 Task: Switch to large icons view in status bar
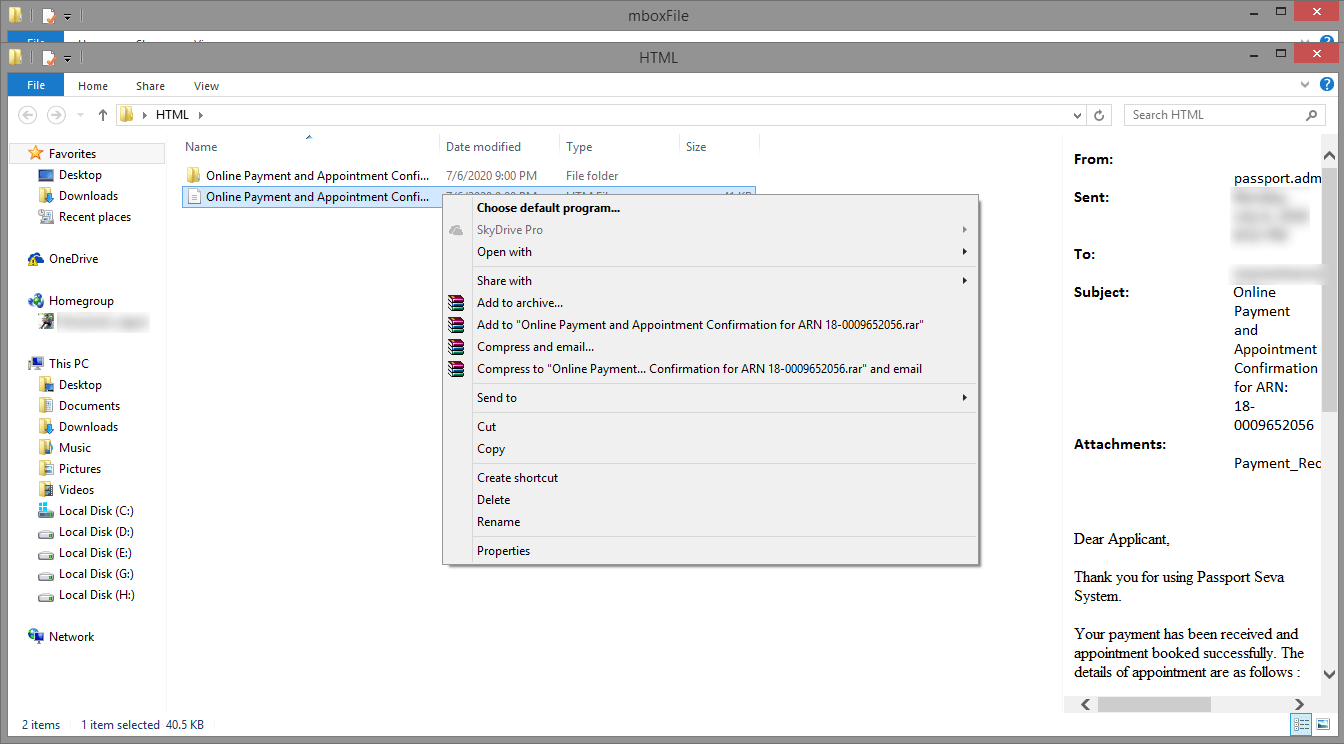point(1321,724)
